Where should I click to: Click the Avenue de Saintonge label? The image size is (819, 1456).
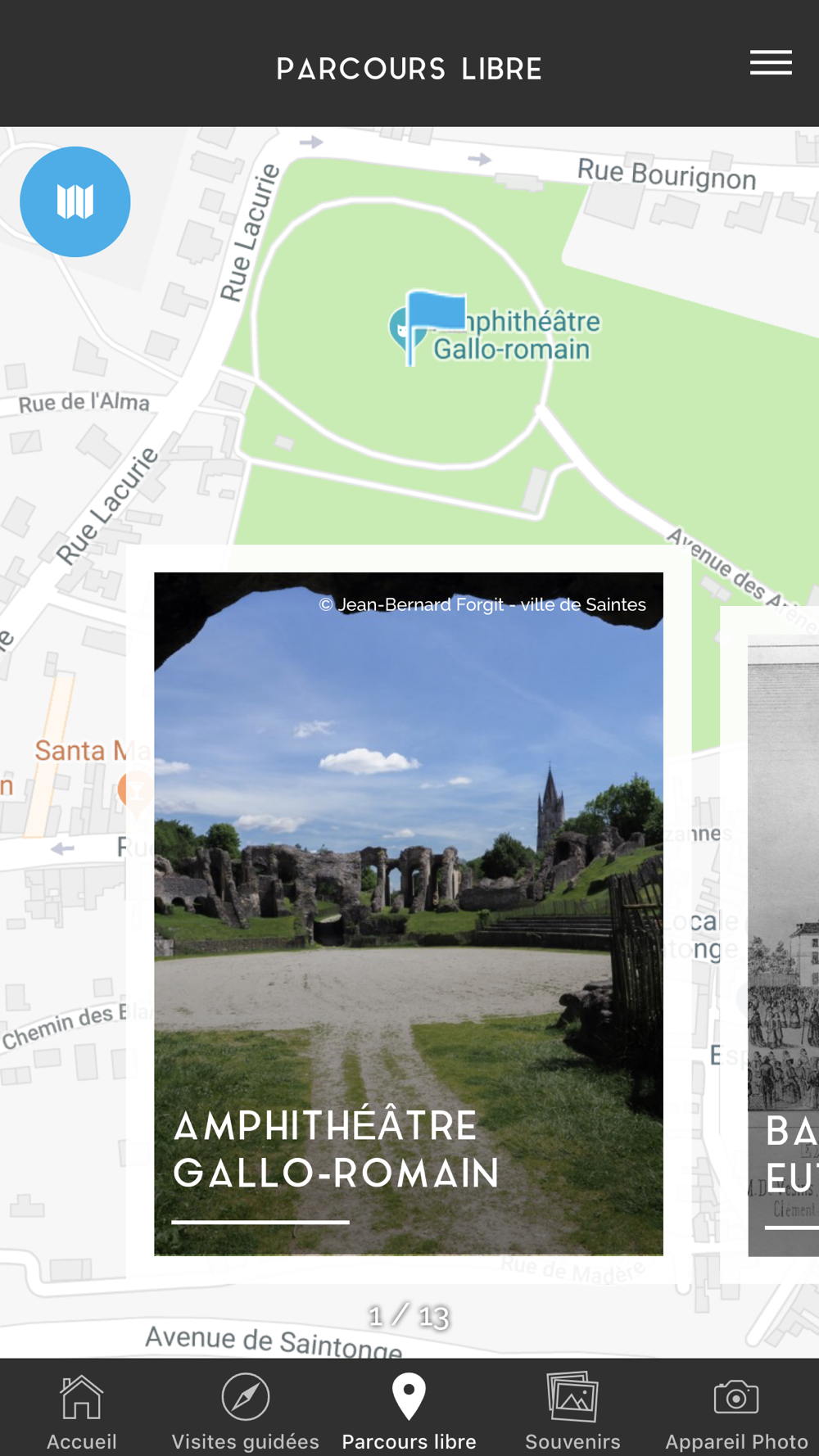pyautogui.click(x=274, y=1342)
